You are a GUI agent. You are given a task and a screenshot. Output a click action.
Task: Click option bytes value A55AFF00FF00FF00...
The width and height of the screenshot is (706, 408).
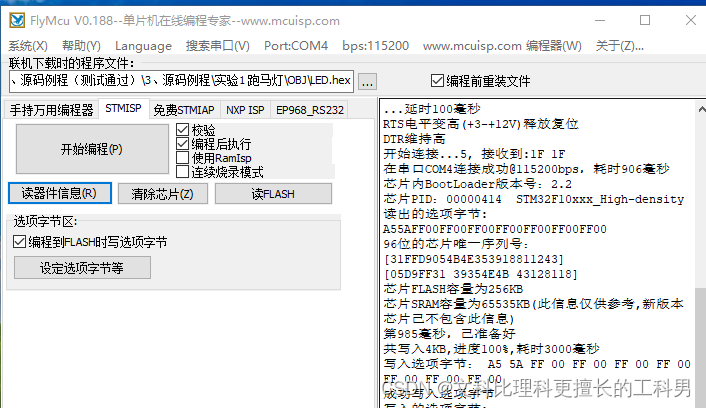point(494,229)
